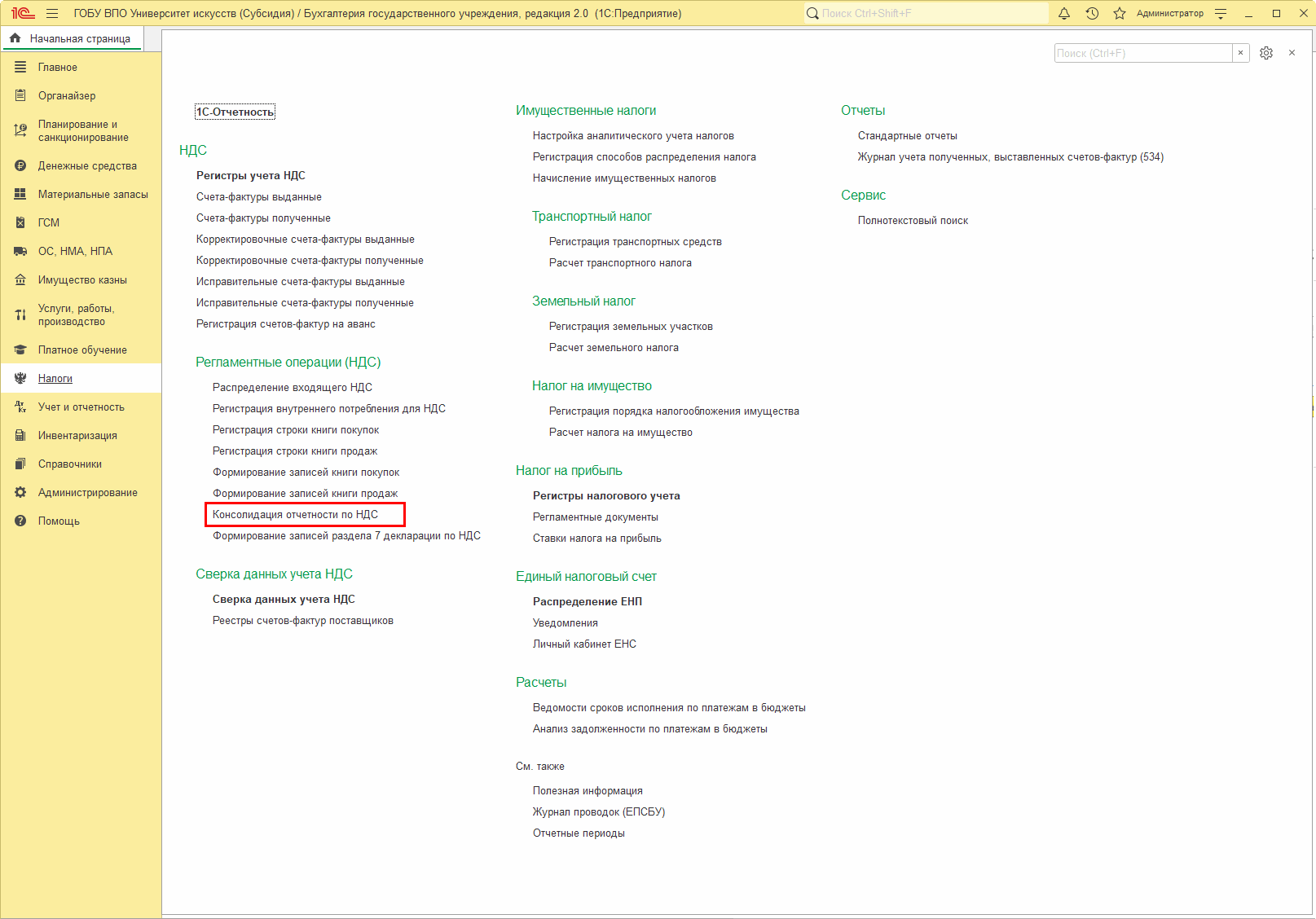Select Материальные запасы in the sidebar

click(x=93, y=195)
